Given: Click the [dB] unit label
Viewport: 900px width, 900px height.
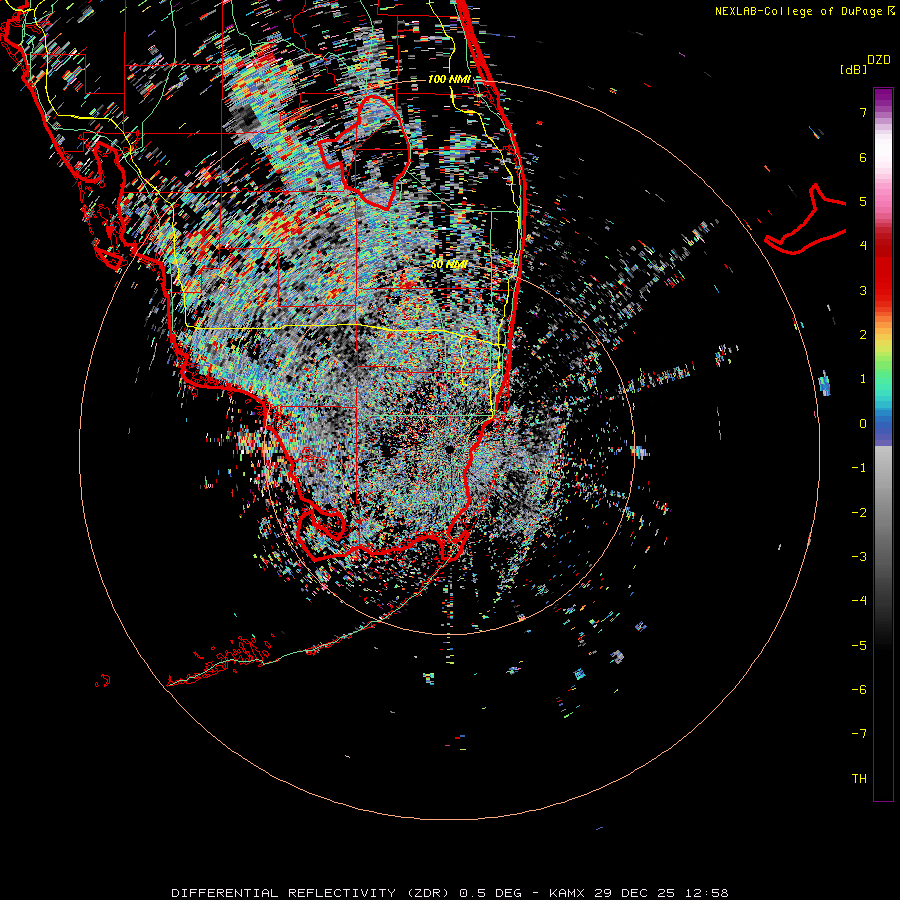Looking at the screenshot, I should tap(853, 69).
